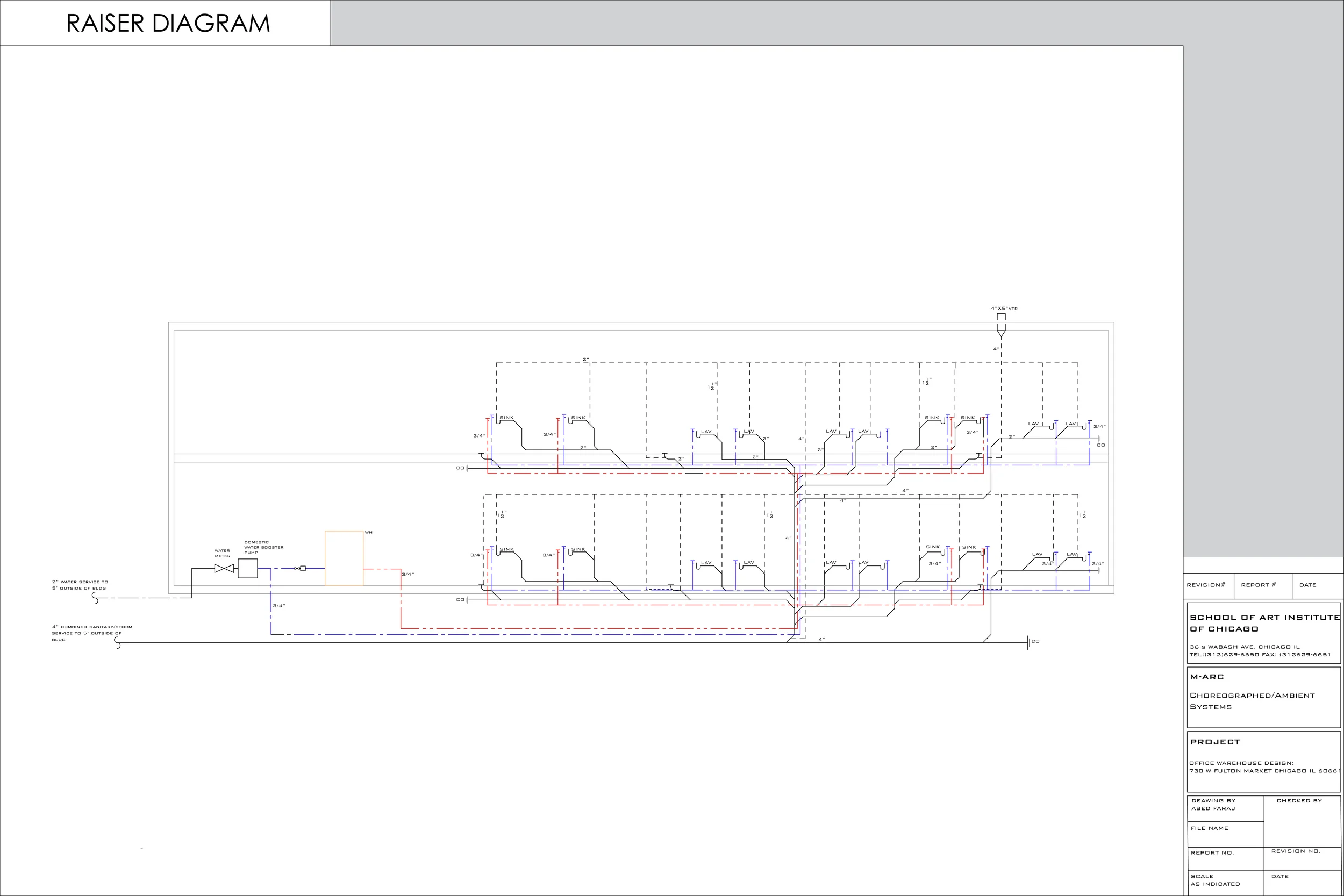
Task: Click the OFFICE WAREHOUSE DESIGN line
Action: pyautogui.click(x=1242, y=763)
